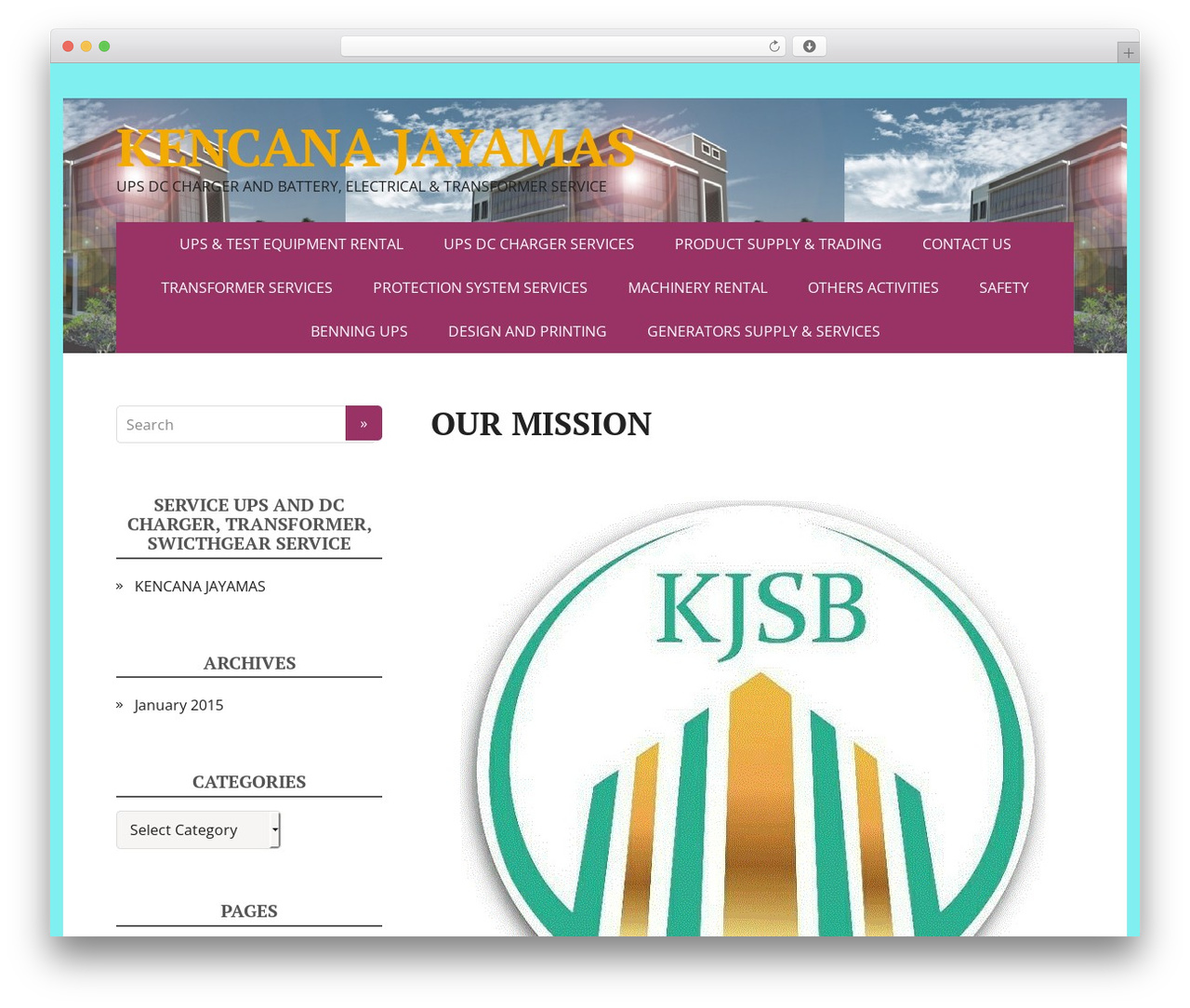The height and width of the screenshot is (1008, 1190).
Task: Go to UPS DC Charger Services
Action: [539, 244]
